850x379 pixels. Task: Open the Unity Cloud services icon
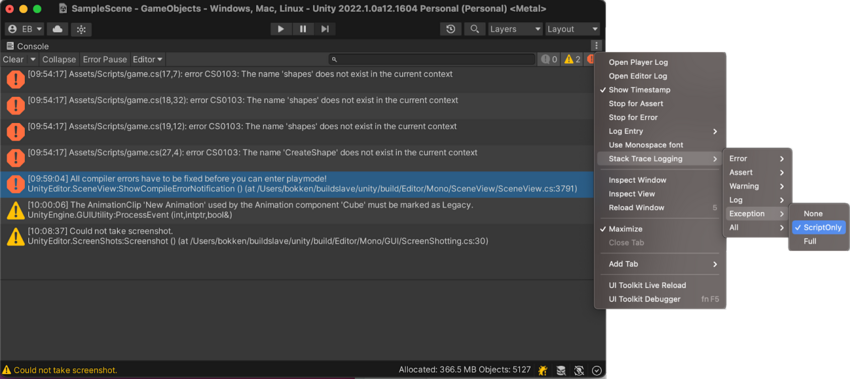[x=57, y=29]
